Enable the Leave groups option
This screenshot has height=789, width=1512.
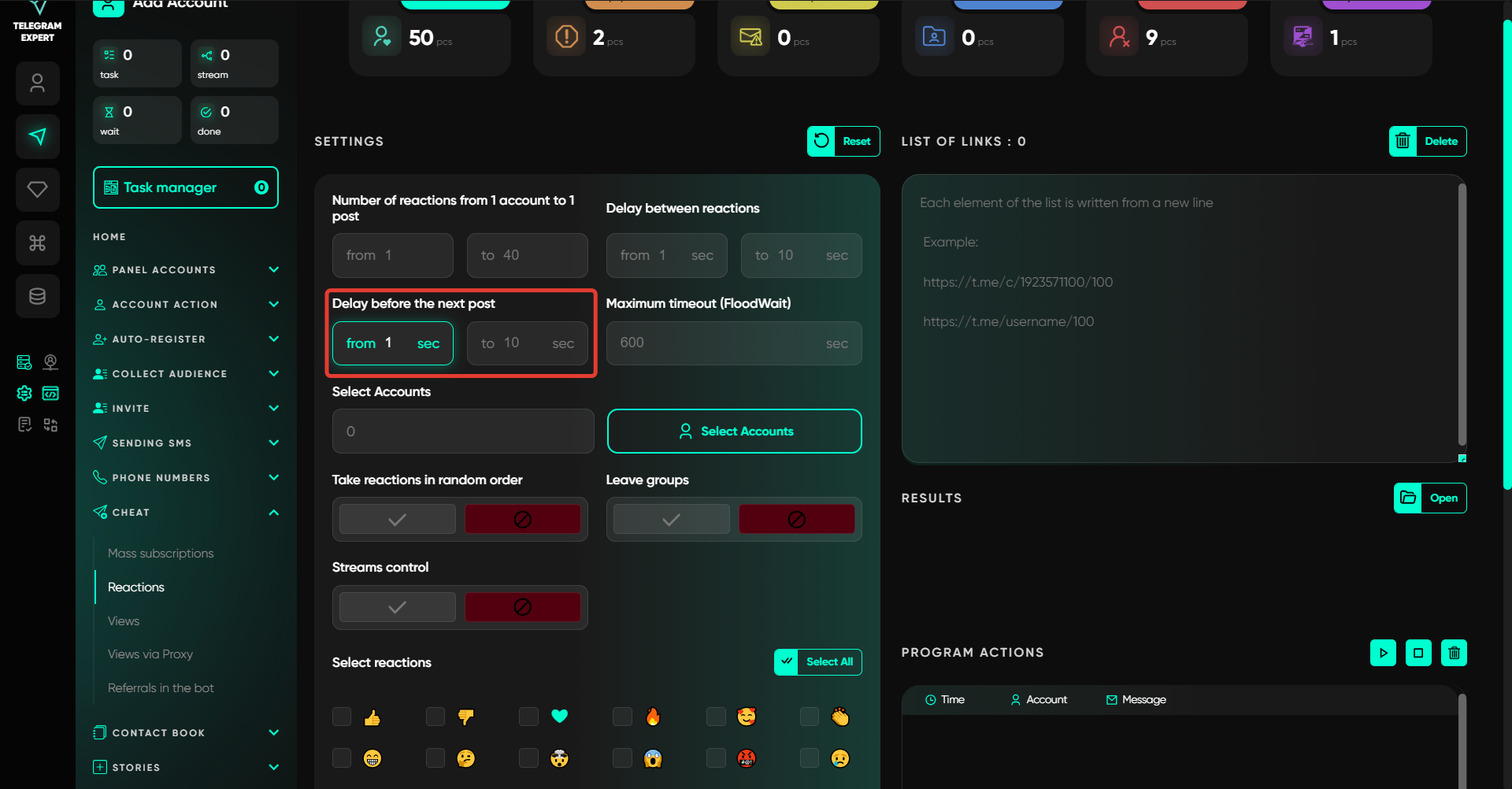[671, 520]
